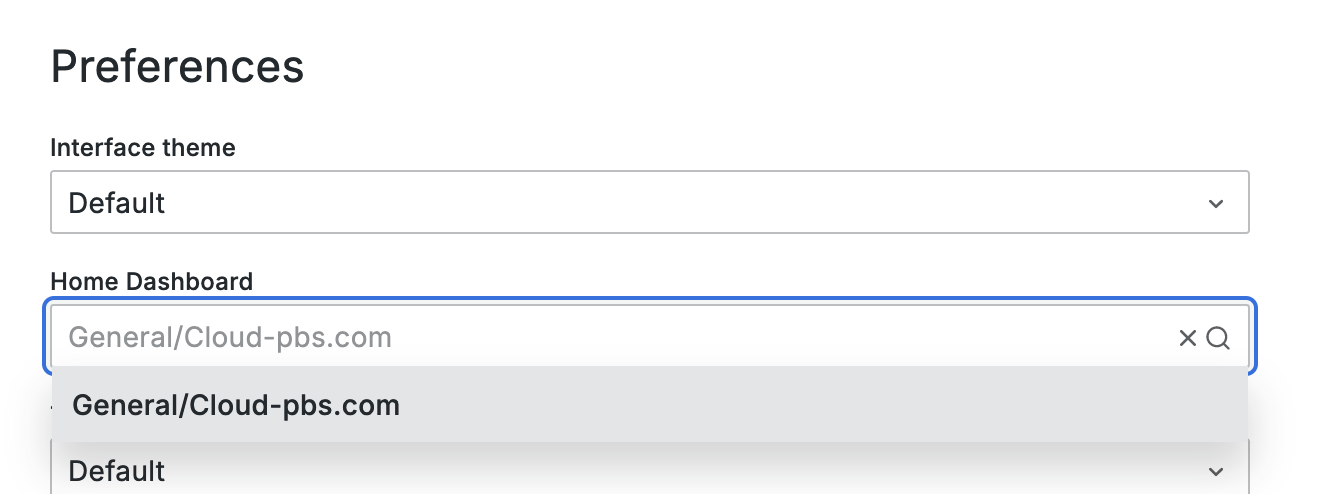Image resolution: width=1324 pixels, height=494 pixels.
Task: Click the down-arrow icon on the lowest select
Action: [1215, 471]
